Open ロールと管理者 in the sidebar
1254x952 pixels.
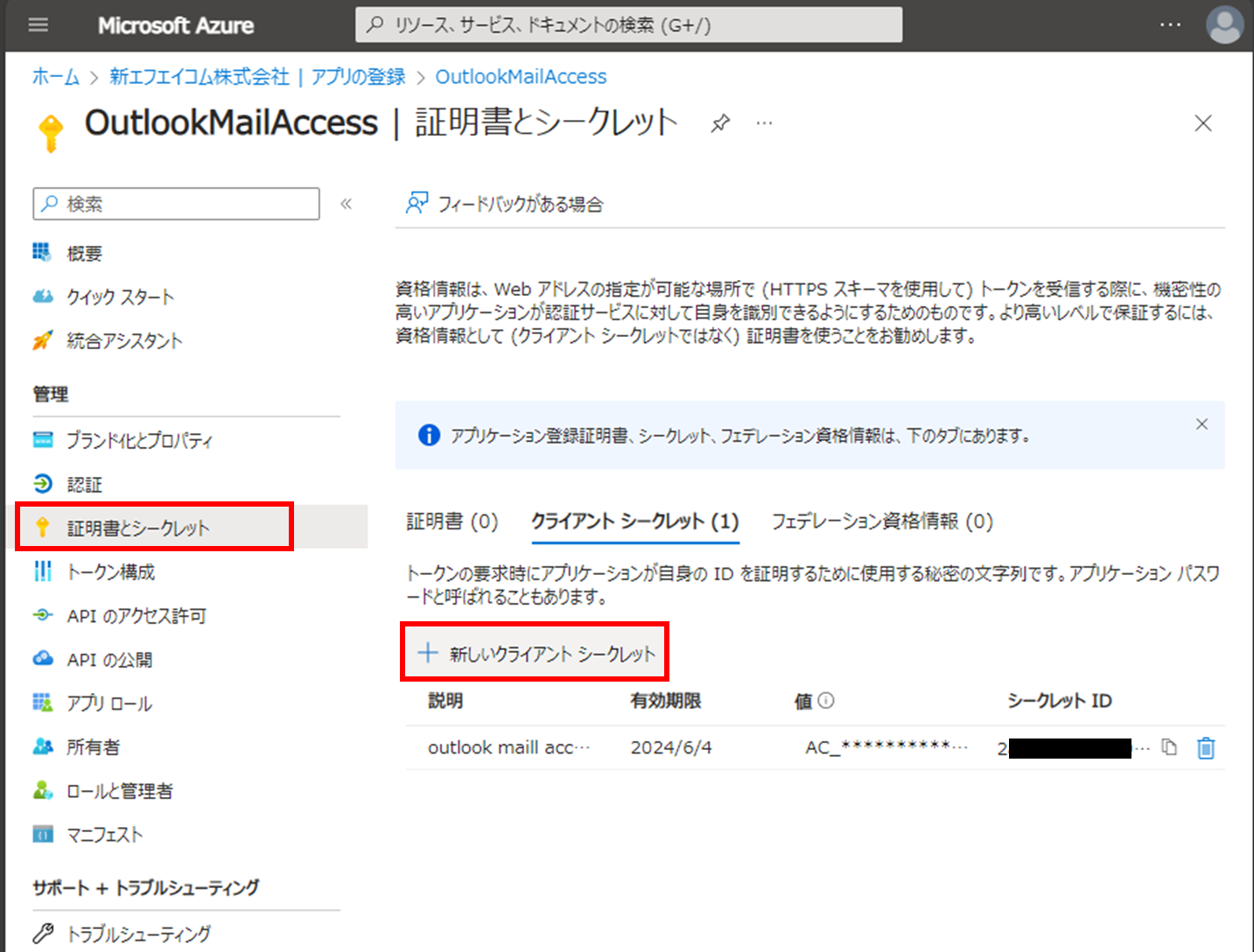coord(120,791)
